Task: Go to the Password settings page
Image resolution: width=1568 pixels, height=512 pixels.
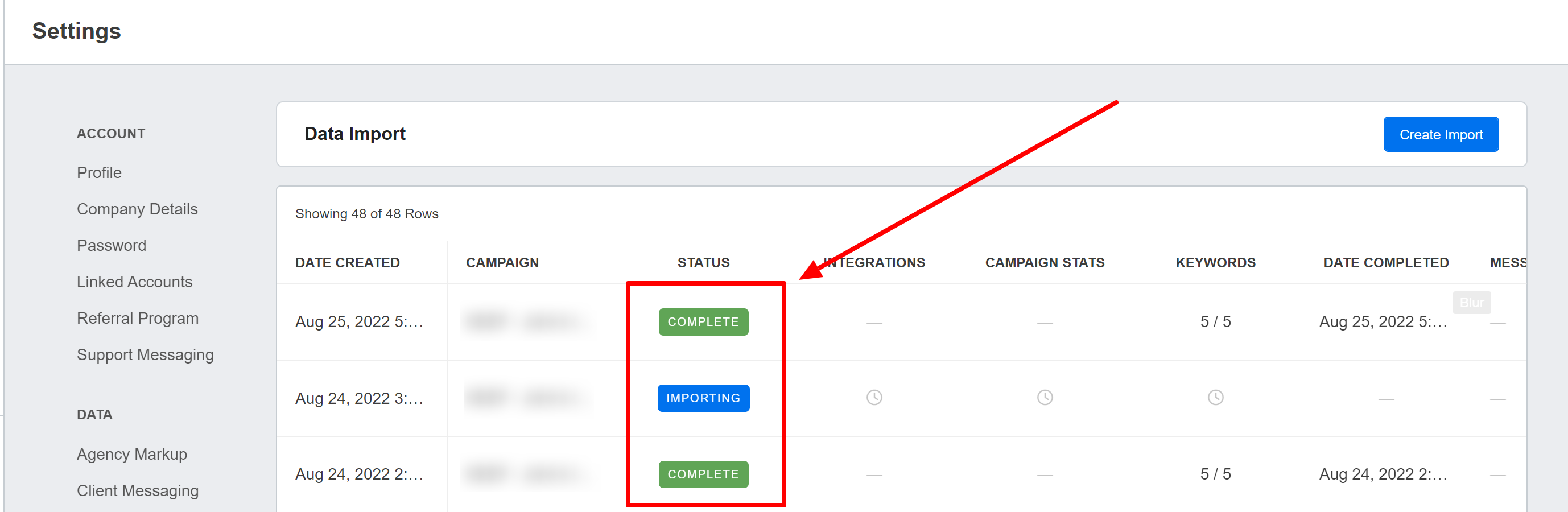Action: click(x=112, y=245)
